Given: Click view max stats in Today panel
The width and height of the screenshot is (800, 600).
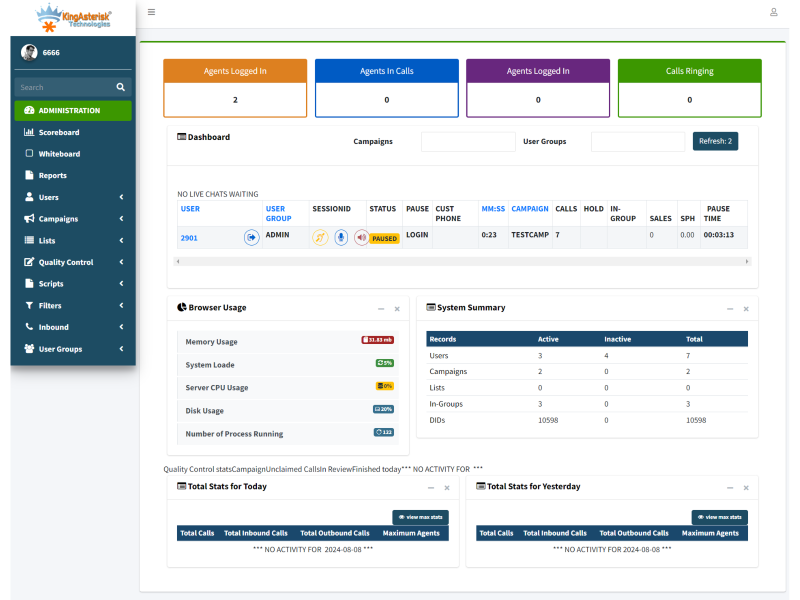Looking at the screenshot, I should pyautogui.click(x=420, y=517).
